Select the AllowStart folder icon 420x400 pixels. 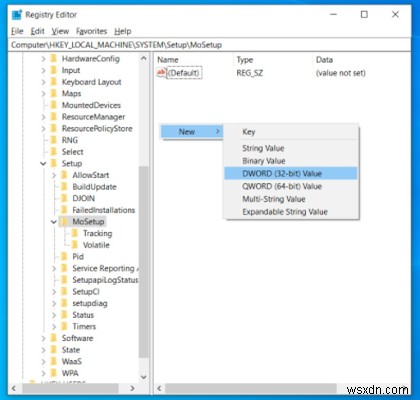64,175
